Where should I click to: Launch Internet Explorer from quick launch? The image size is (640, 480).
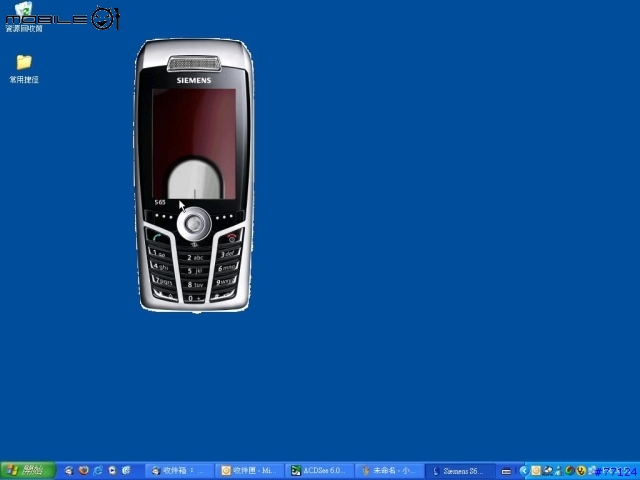coord(98,471)
